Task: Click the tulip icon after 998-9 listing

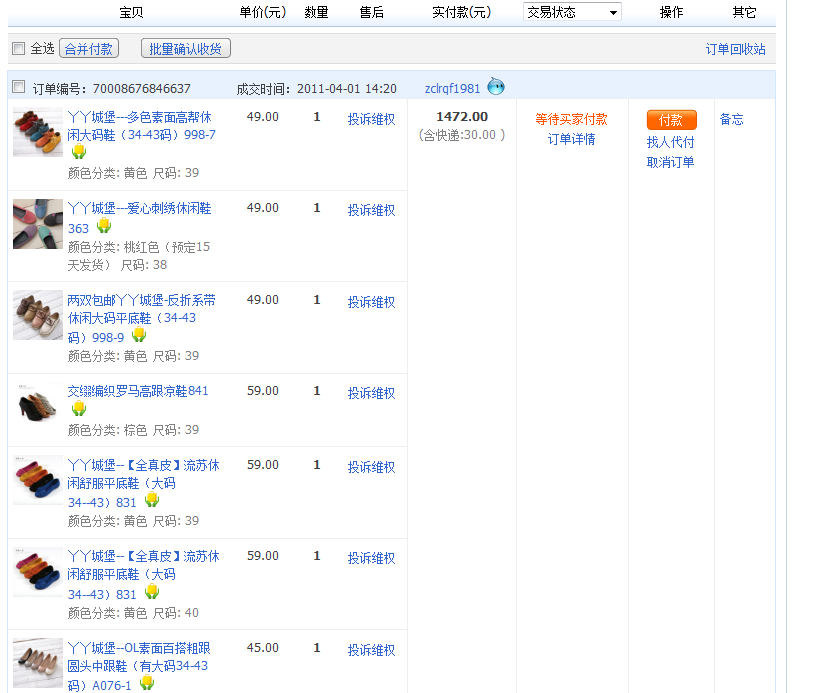Action: tap(139, 336)
